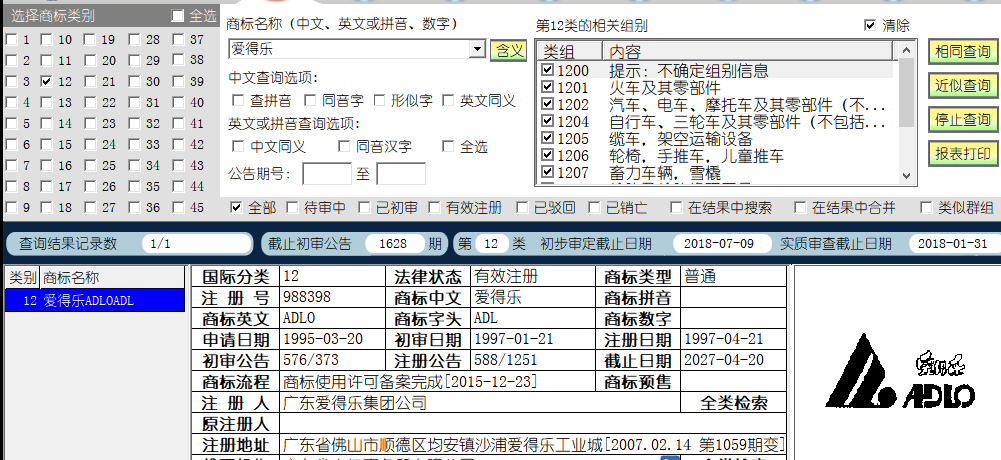This screenshot has width=1001, height=460.
Task: Click 报表打印 button
Action: pyautogui.click(x=962, y=153)
